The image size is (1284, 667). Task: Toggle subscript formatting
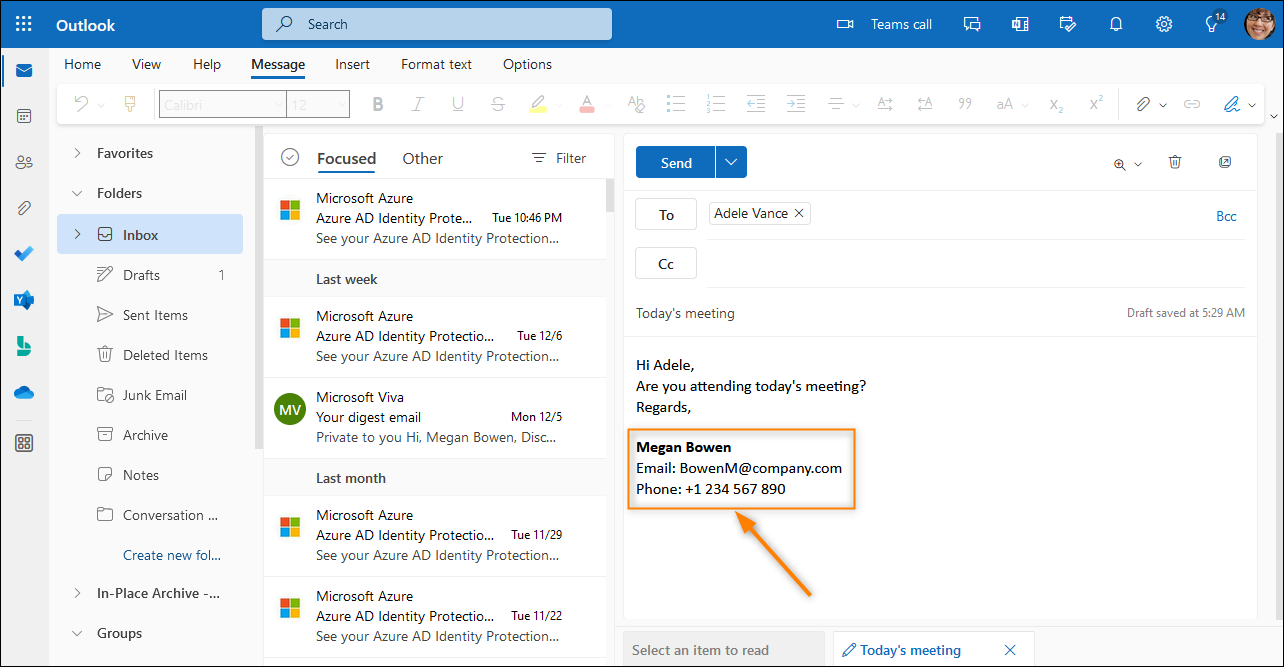[1056, 104]
